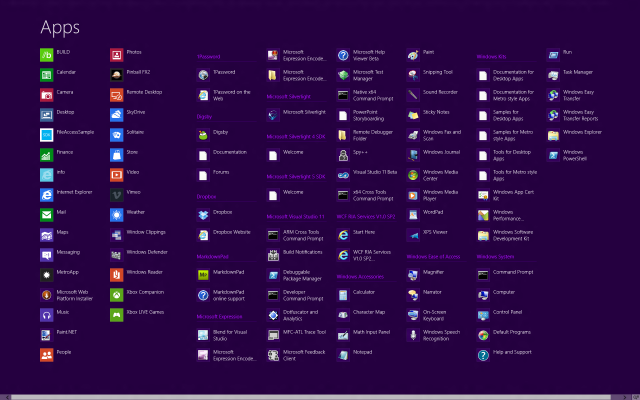Screen dimensions: 640x400
Task: Select the Microsoft Visual Studio 11 group header
Action: coord(296,217)
